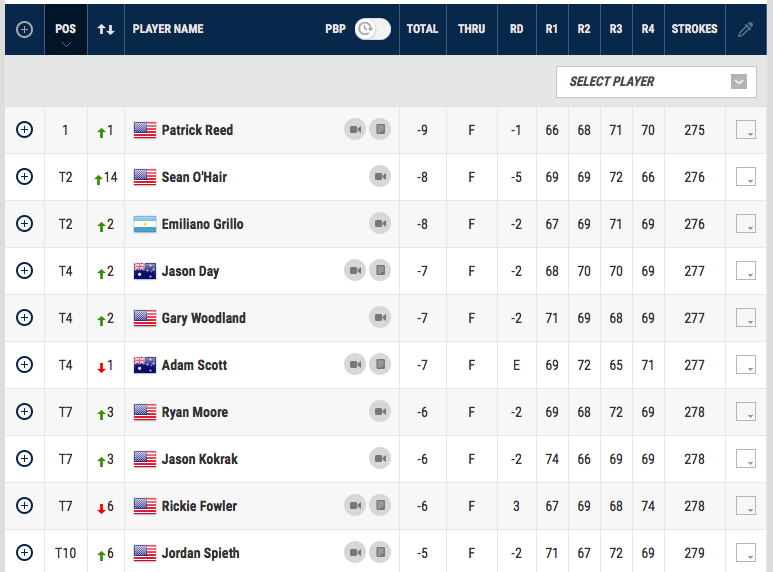Screen dimensions: 773x572
Task: Expand all rows with header plus icon
Action: [25, 29]
